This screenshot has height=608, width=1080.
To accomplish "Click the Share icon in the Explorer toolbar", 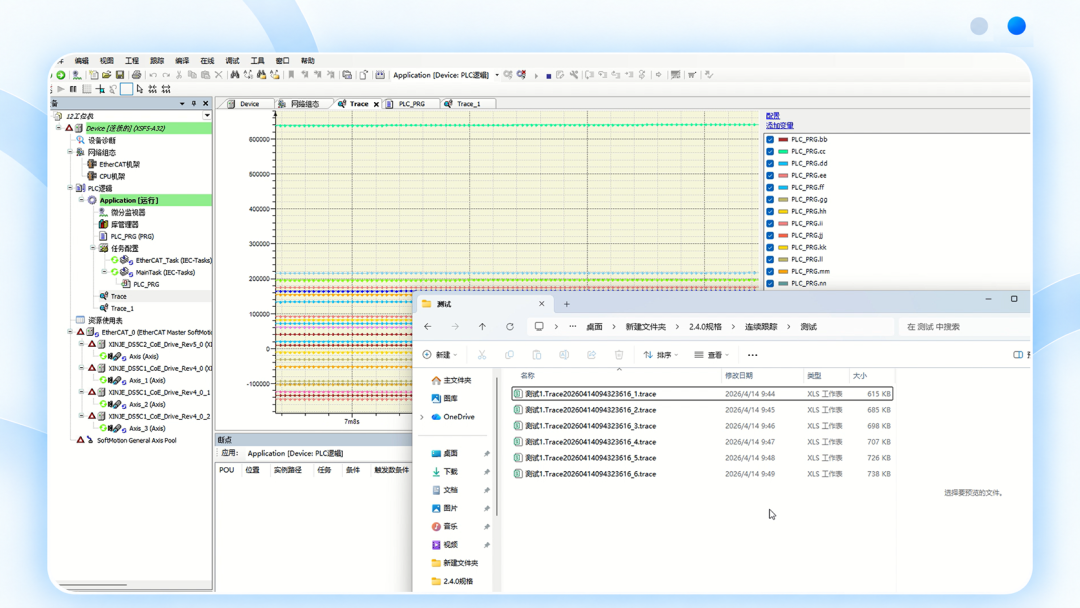I will pyautogui.click(x=591, y=355).
